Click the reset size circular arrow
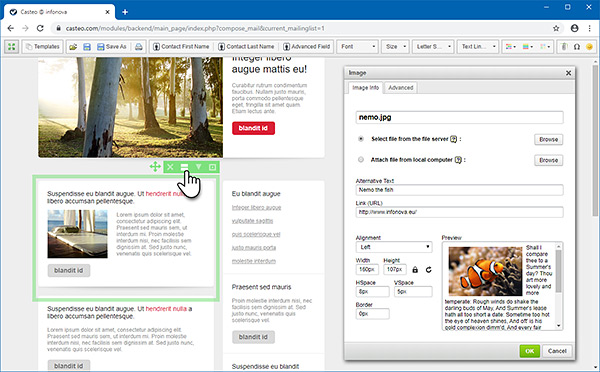Screen dimensions: 600x372 tap(429, 270)
